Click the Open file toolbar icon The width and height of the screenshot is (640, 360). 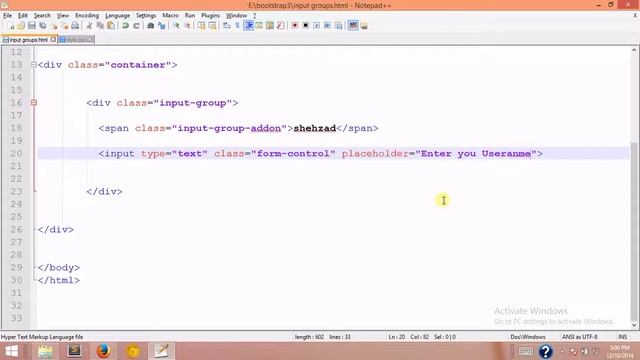[x=21, y=26]
